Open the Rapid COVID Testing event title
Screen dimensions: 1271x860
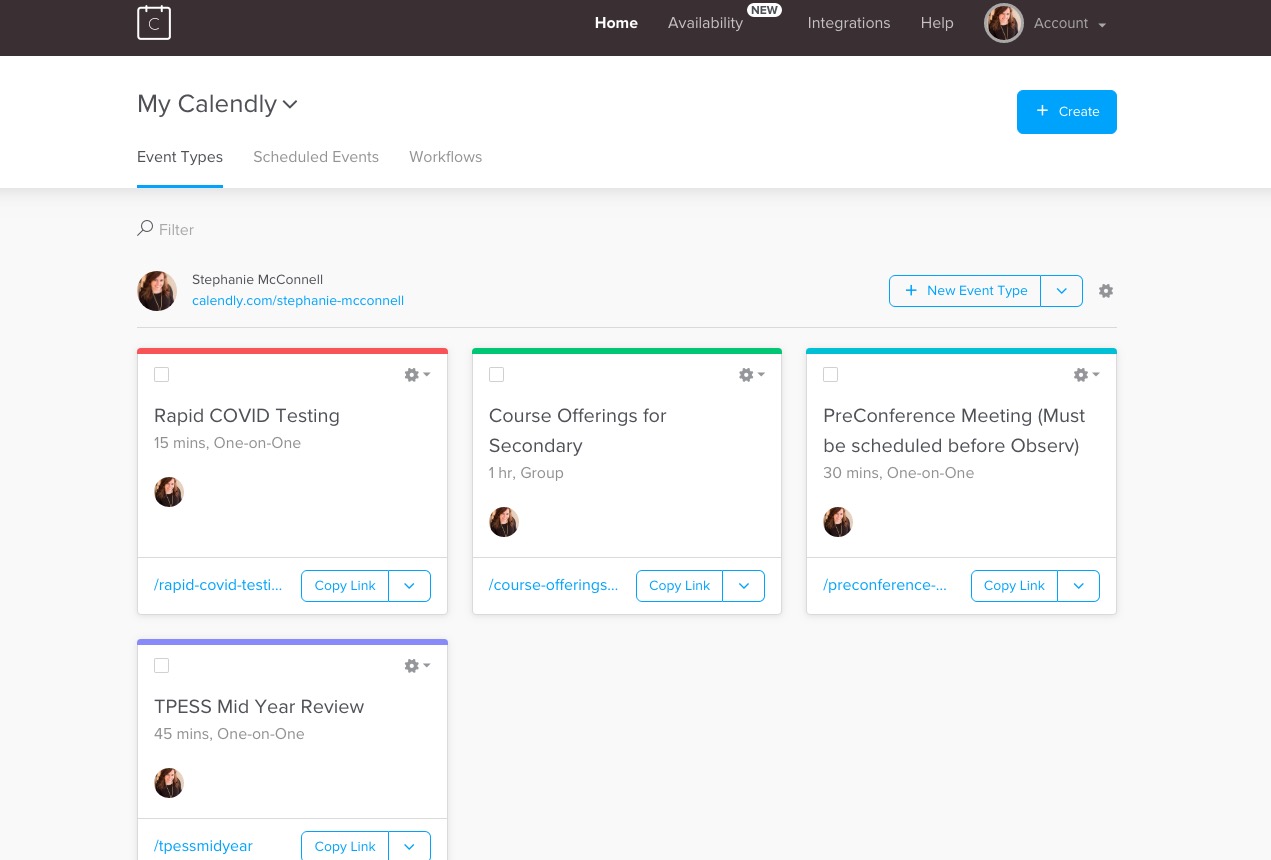(247, 416)
